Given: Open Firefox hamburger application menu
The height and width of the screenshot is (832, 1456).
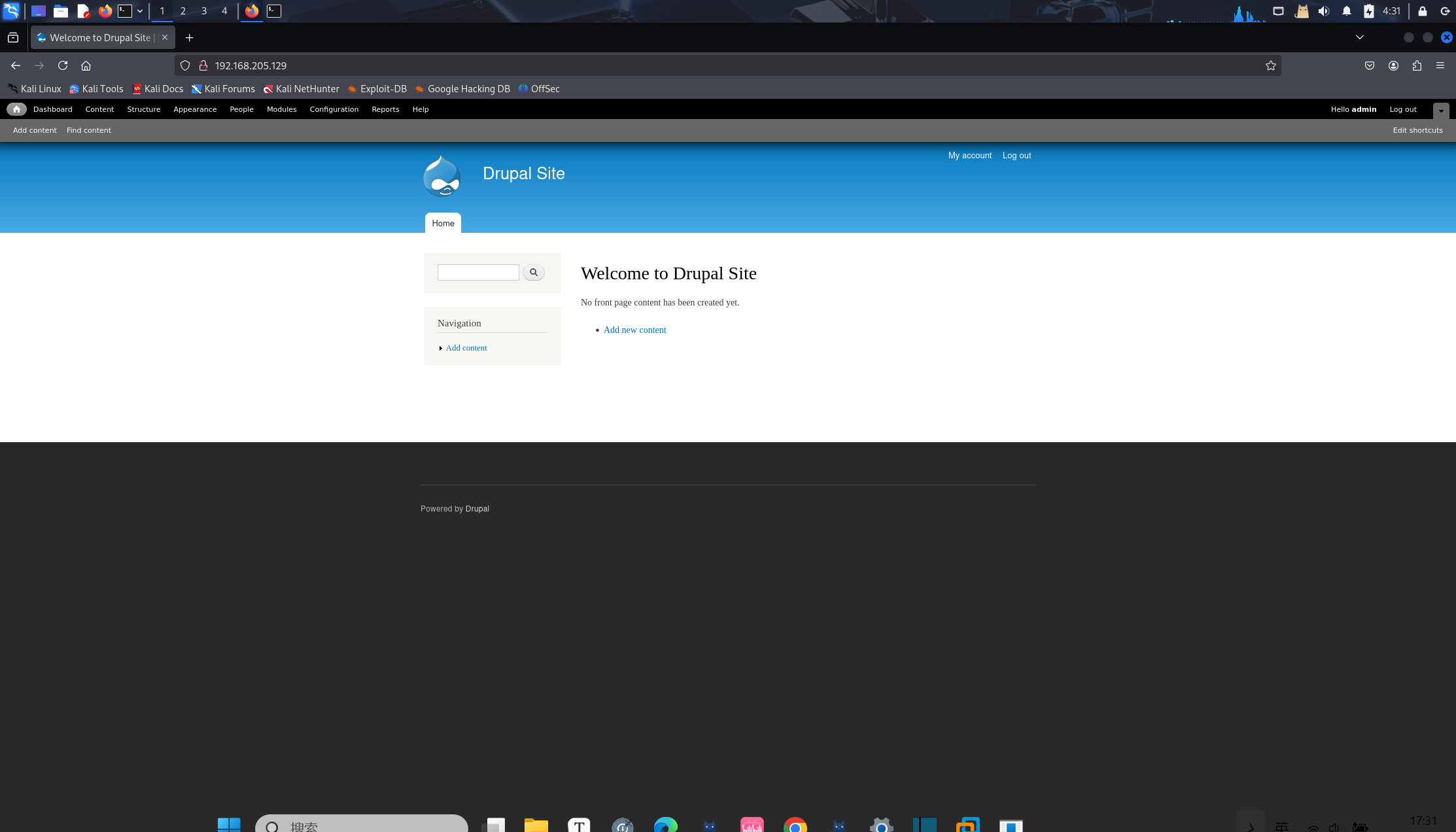Looking at the screenshot, I should pos(1440,65).
